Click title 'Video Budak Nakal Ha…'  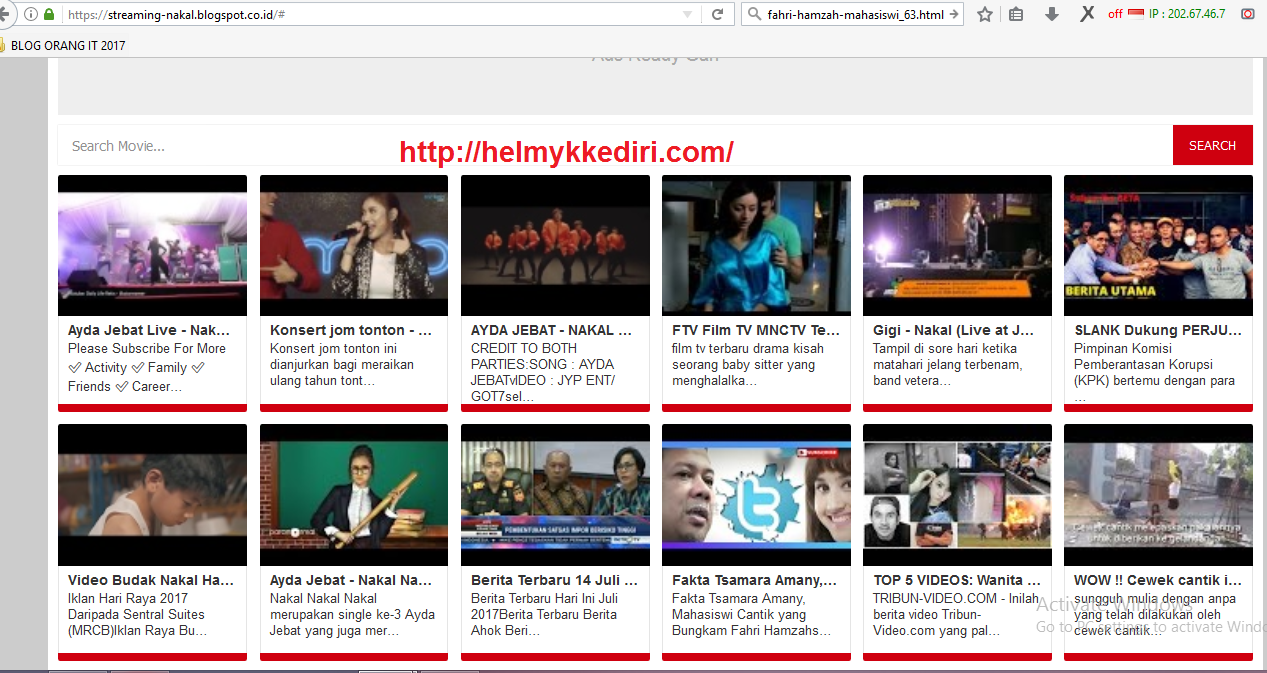click(x=151, y=580)
